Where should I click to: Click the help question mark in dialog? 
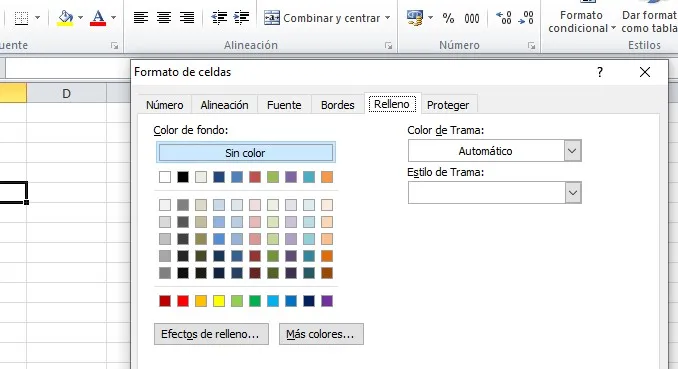(600, 72)
